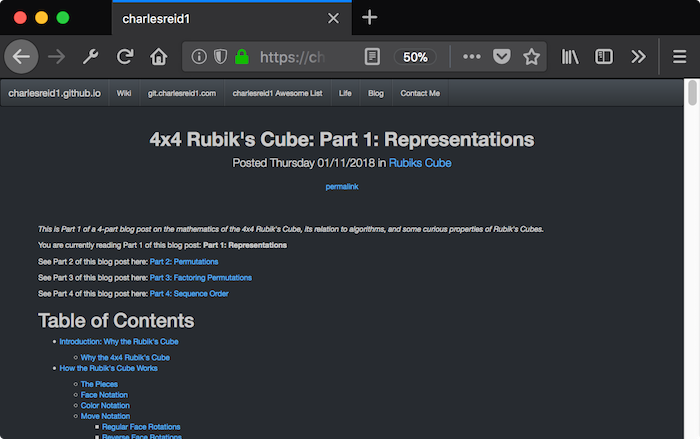Bookmark this page with star icon
700x439 pixels.
tap(531, 57)
